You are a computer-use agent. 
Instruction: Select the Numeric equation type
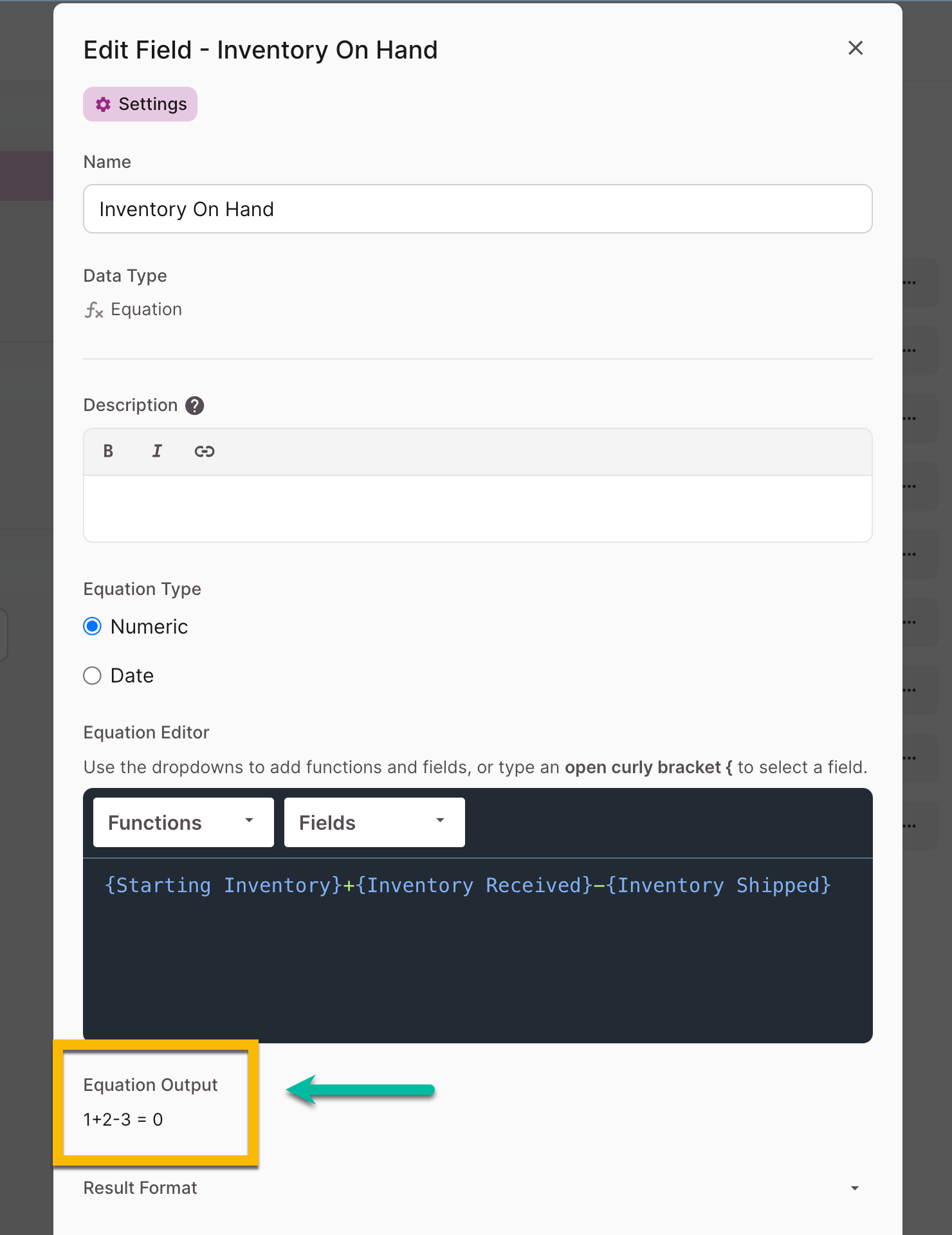pyautogui.click(x=93, y=627)
